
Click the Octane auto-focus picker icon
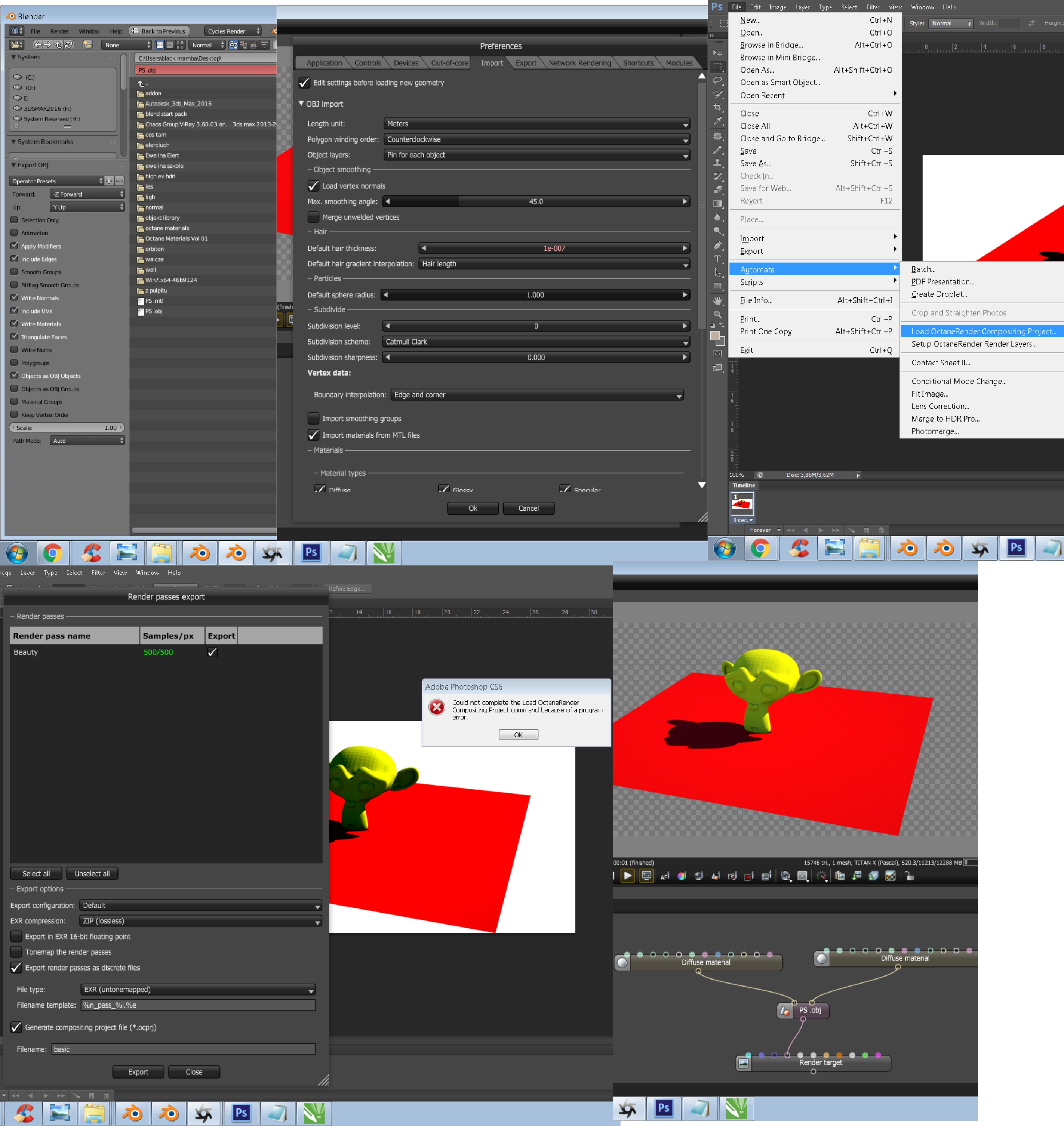pyautogui.click(x=665, y=876)
